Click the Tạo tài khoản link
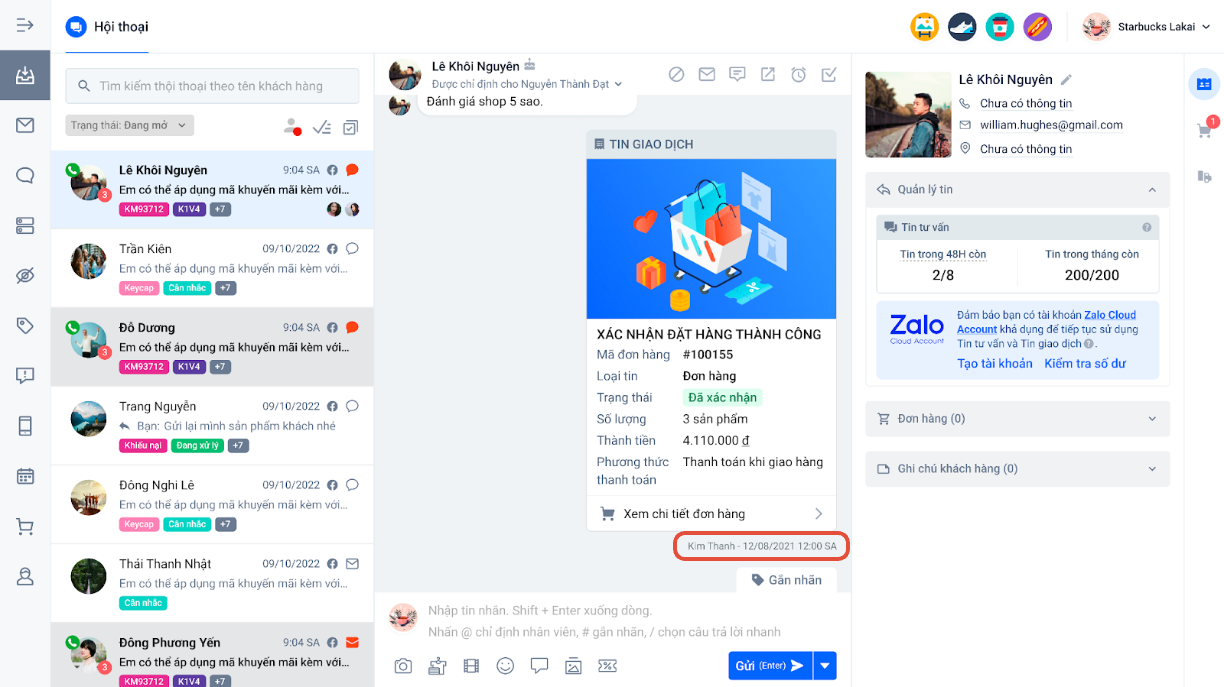This screenshot has height=687, width=1224. pos(994,363)
